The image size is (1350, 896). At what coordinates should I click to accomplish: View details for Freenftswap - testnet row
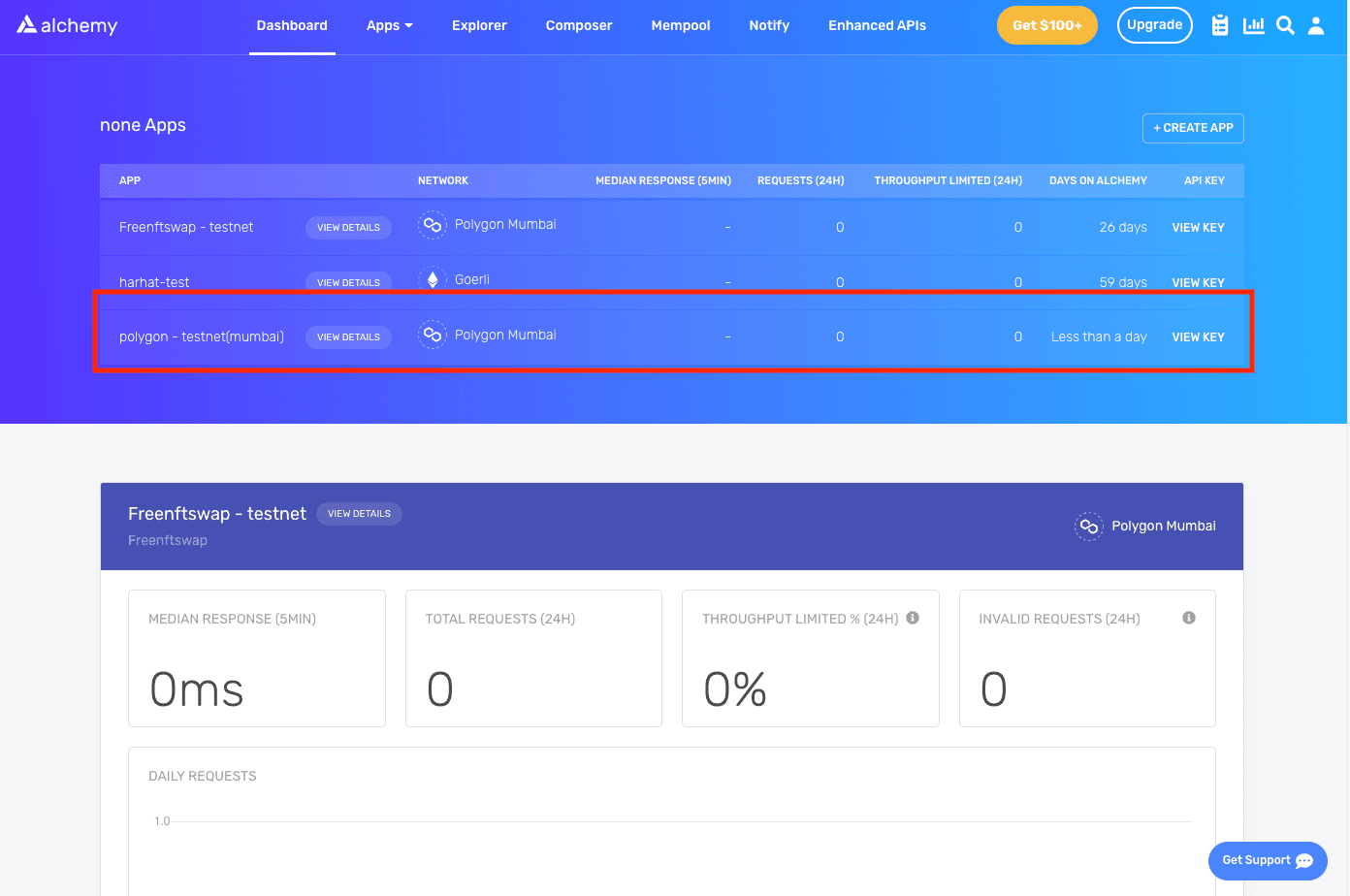click(348, 228)
